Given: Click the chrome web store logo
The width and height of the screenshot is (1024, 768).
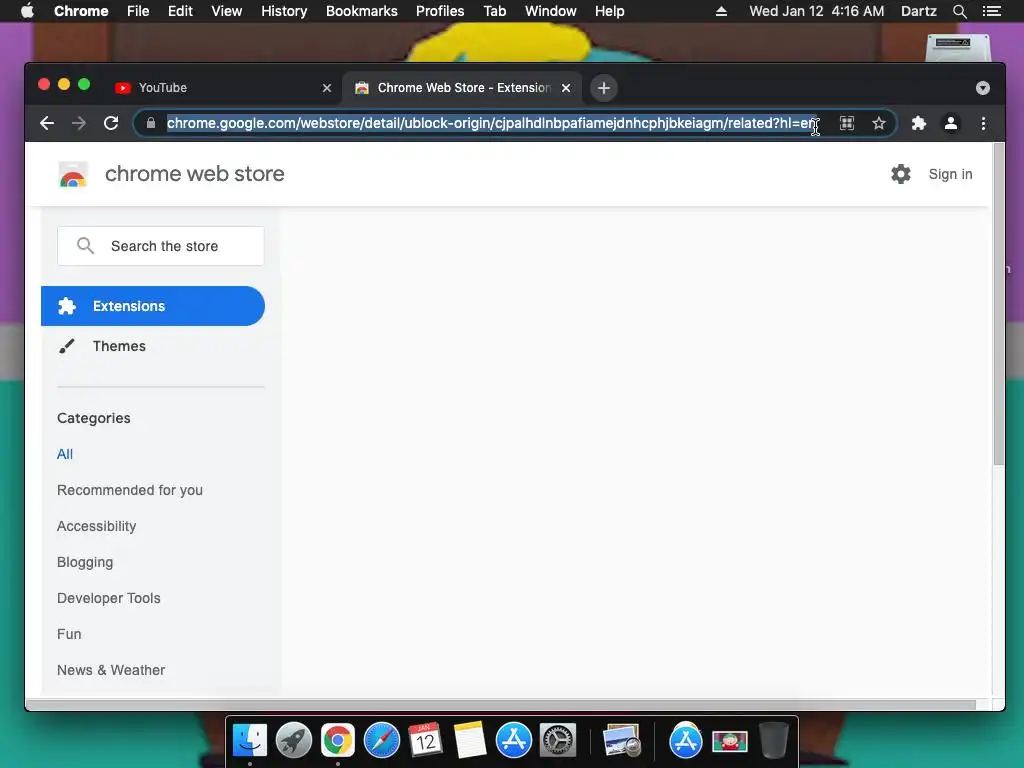Looking at the screenshot, I should (x=73, y=174).
